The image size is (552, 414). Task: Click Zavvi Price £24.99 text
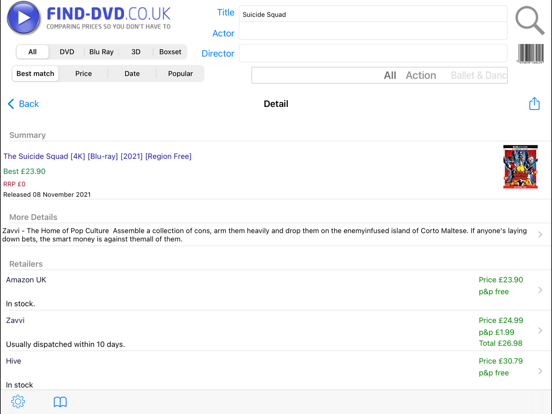501,320
